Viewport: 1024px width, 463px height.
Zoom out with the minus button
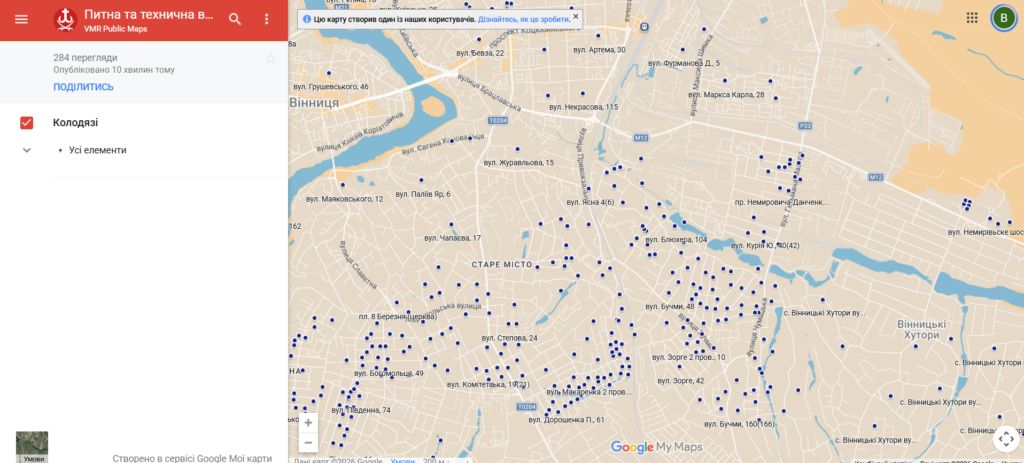[308, 442]
